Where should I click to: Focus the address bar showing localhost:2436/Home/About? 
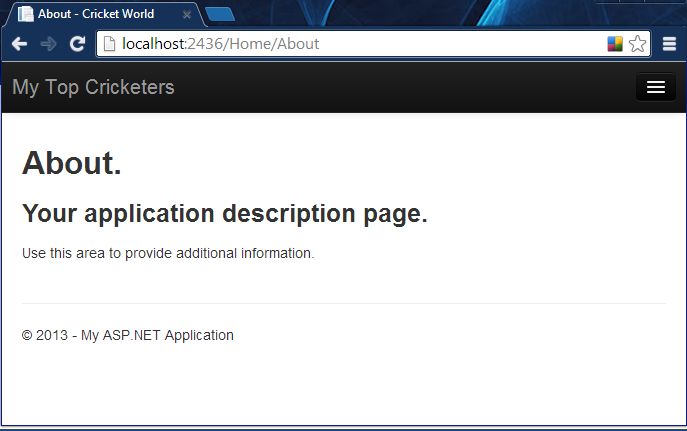click(373, 44)
